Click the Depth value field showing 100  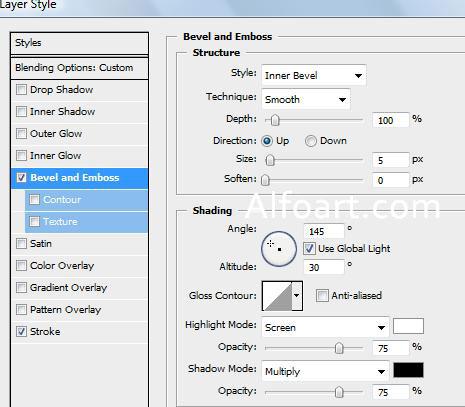pyautogui.click(x=391, y=120)
